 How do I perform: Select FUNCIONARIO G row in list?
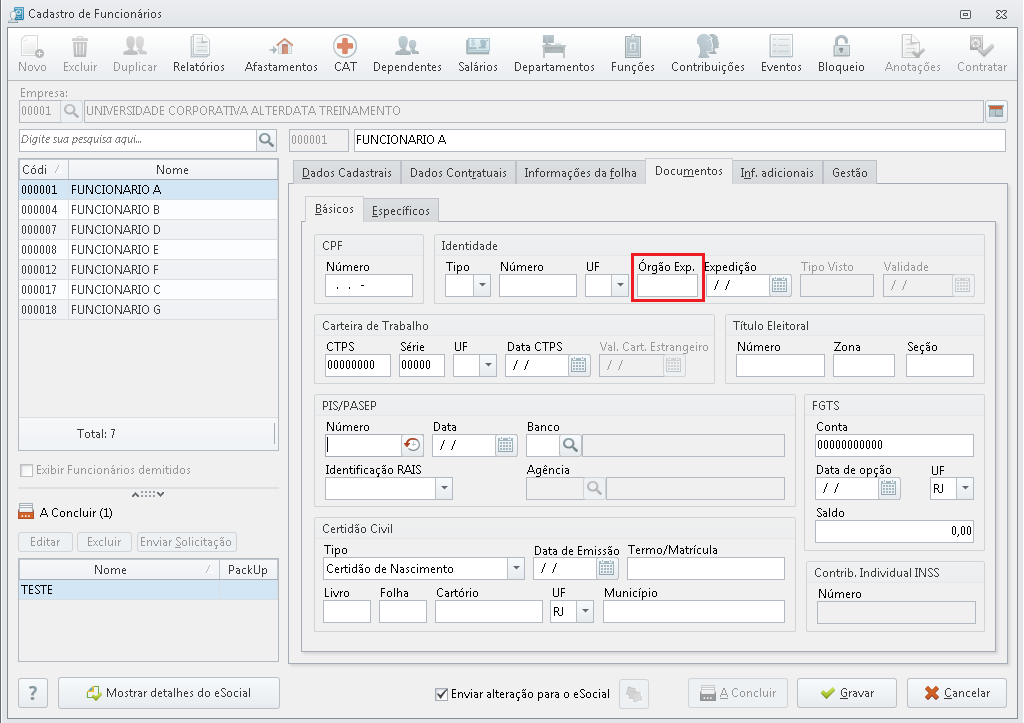[148, 310]
